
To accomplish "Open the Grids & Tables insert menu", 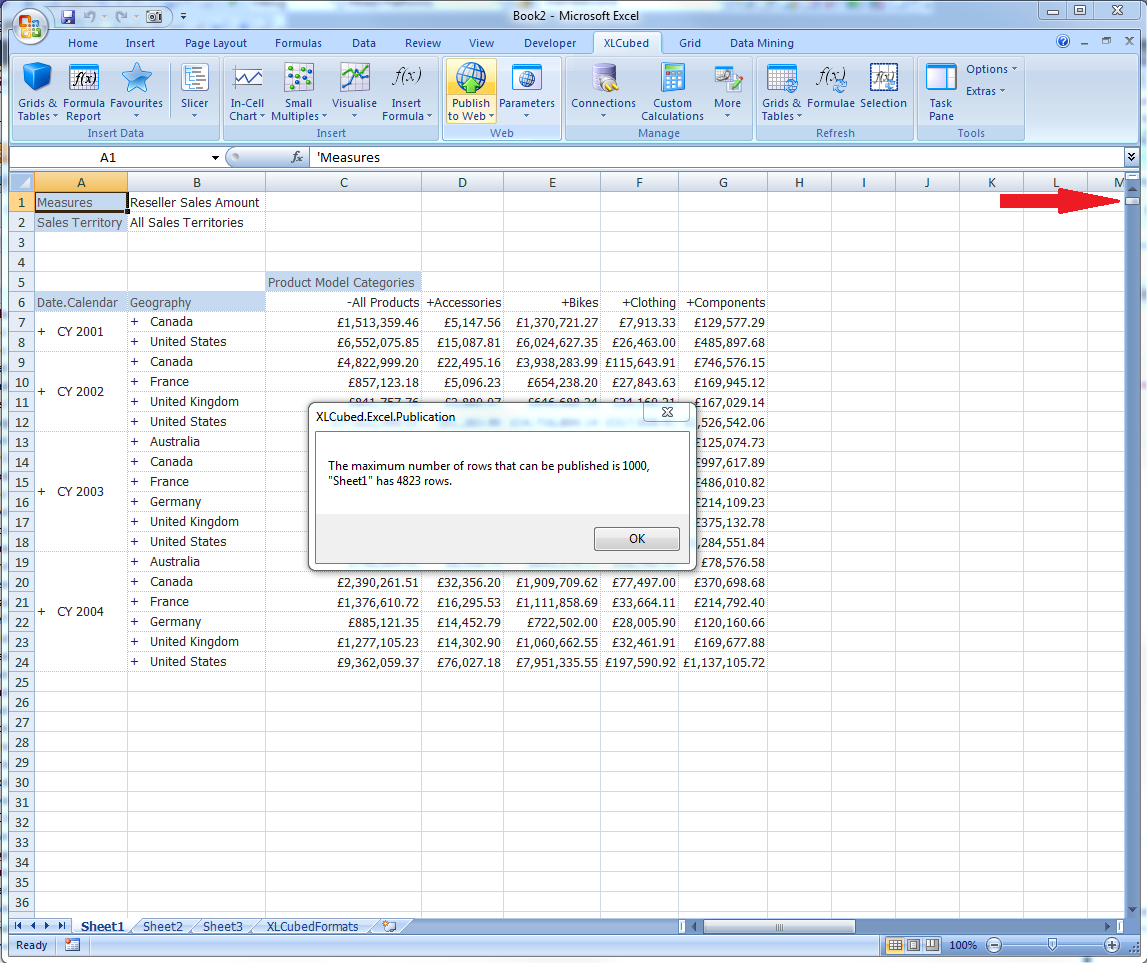I will (37, 91).
